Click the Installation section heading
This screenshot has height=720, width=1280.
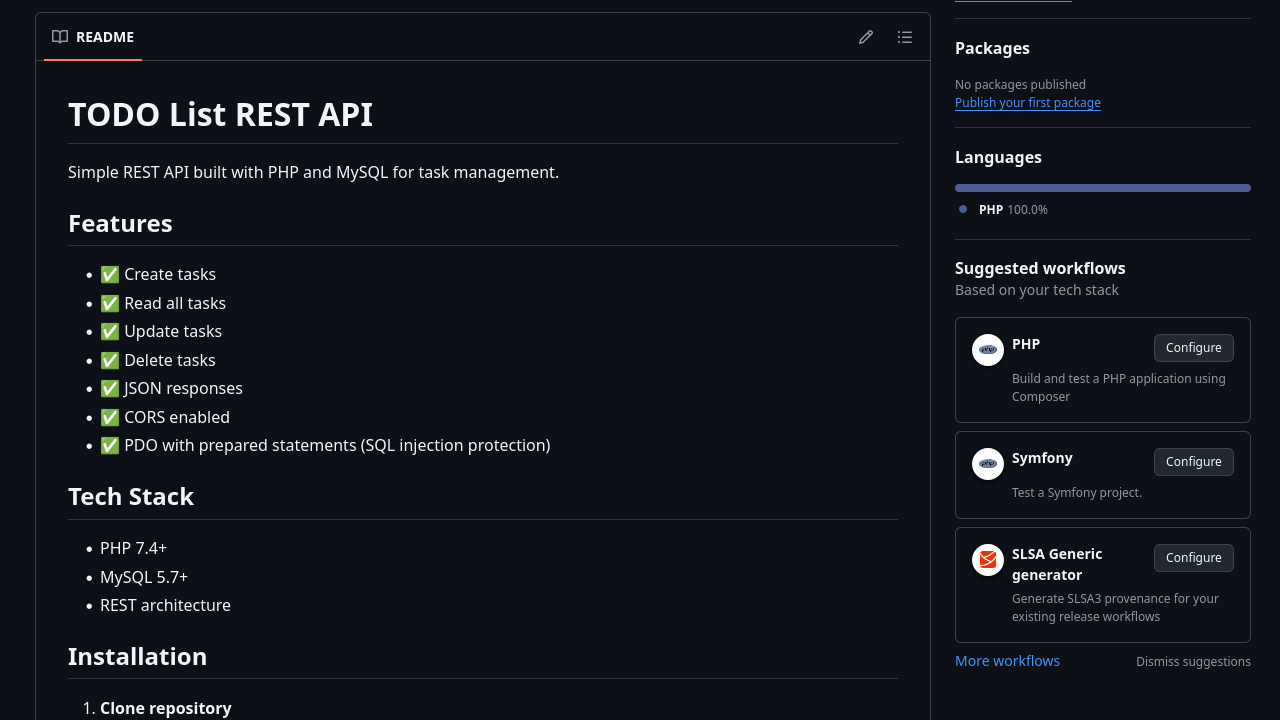pyautogui.click(x=137, y=657)
